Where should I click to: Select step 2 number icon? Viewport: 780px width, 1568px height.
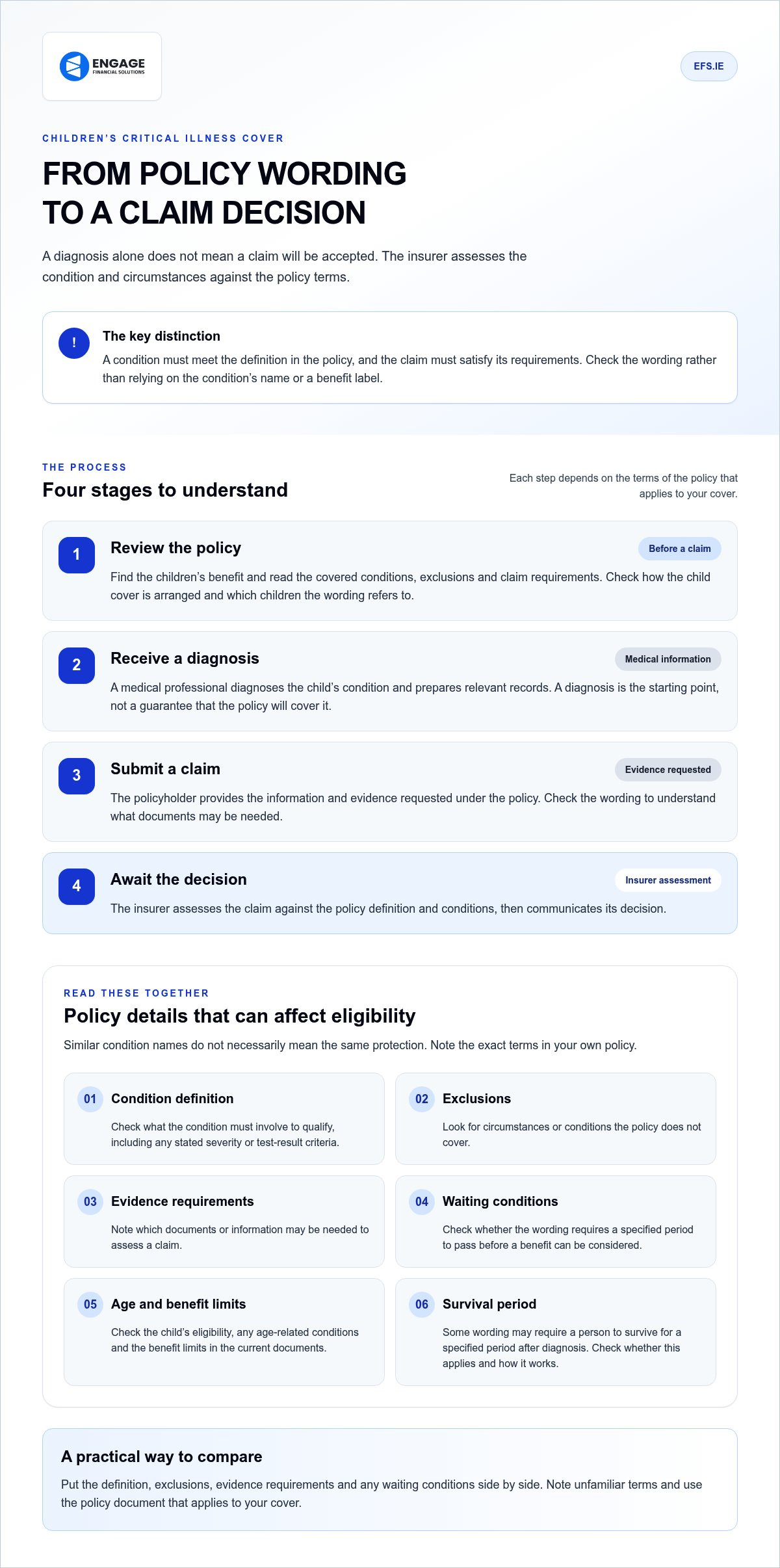click(77, 666)
